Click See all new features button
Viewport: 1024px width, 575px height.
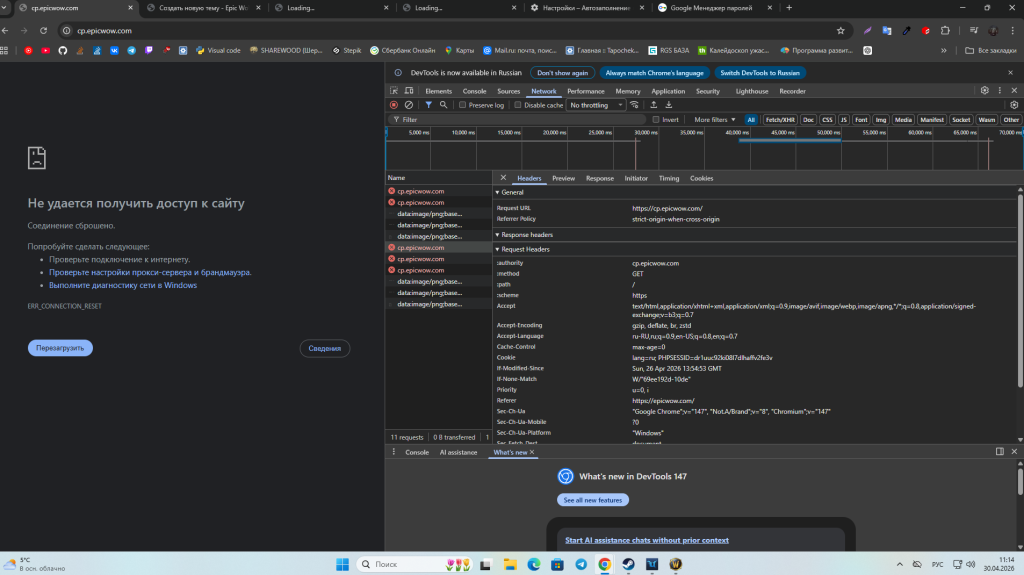pos(593,500)
